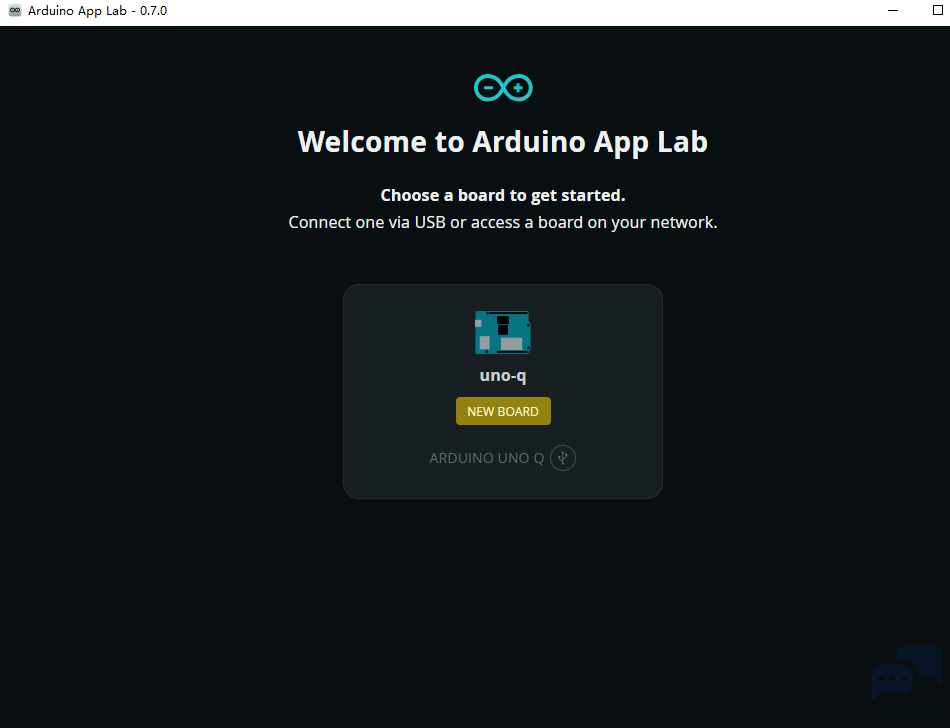Click the 'Connect one via USB' instruction text

[x=503, y=222]
